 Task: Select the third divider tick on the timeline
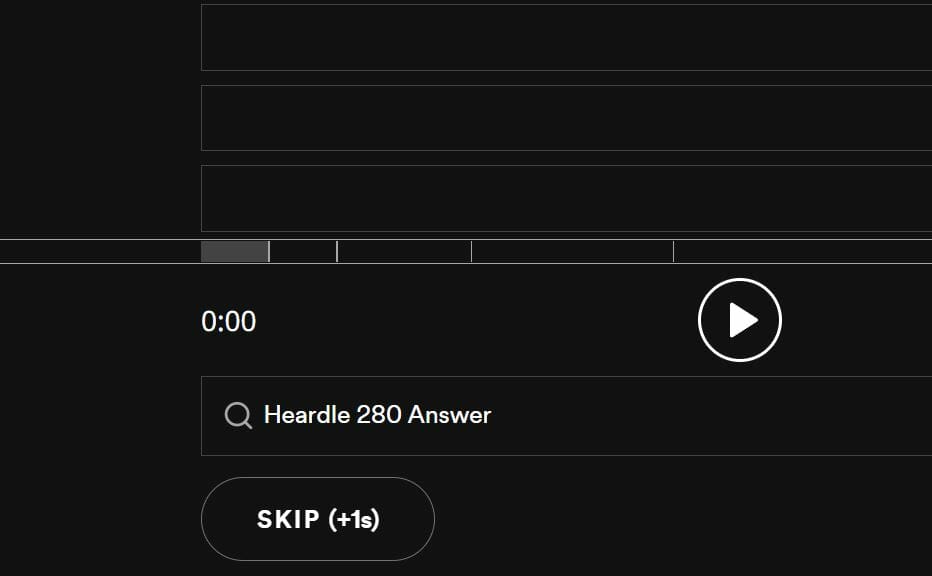pos(471,251)
